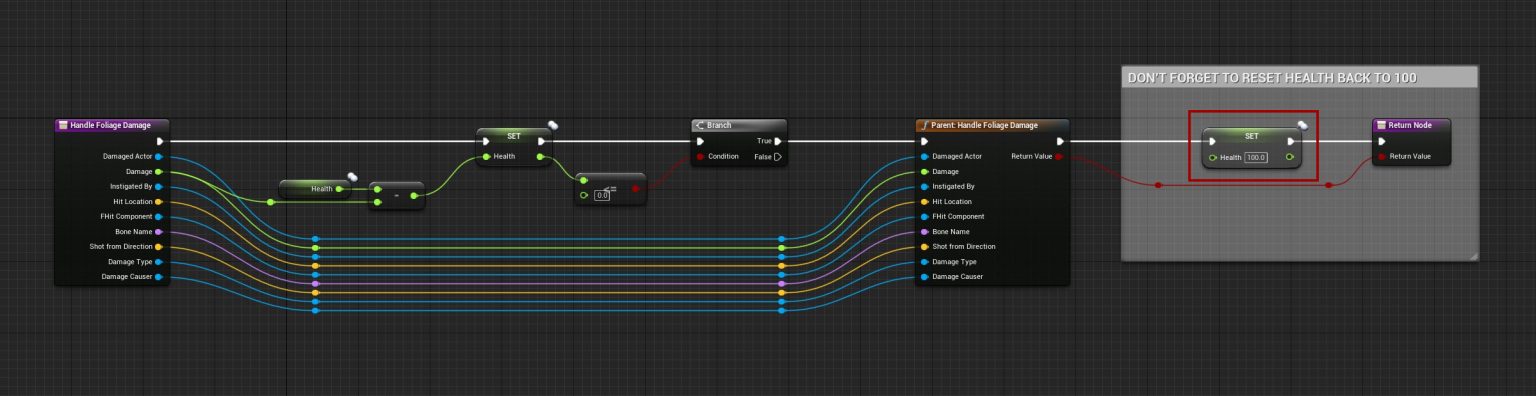Click Return Value pin on Return Node
This screenshot has height=396, width=1536.
(x=1383, y=156)
